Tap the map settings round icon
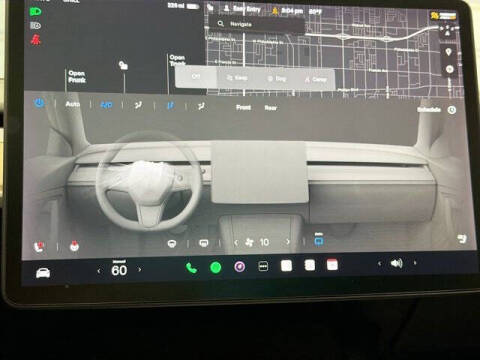 [450, 69]
